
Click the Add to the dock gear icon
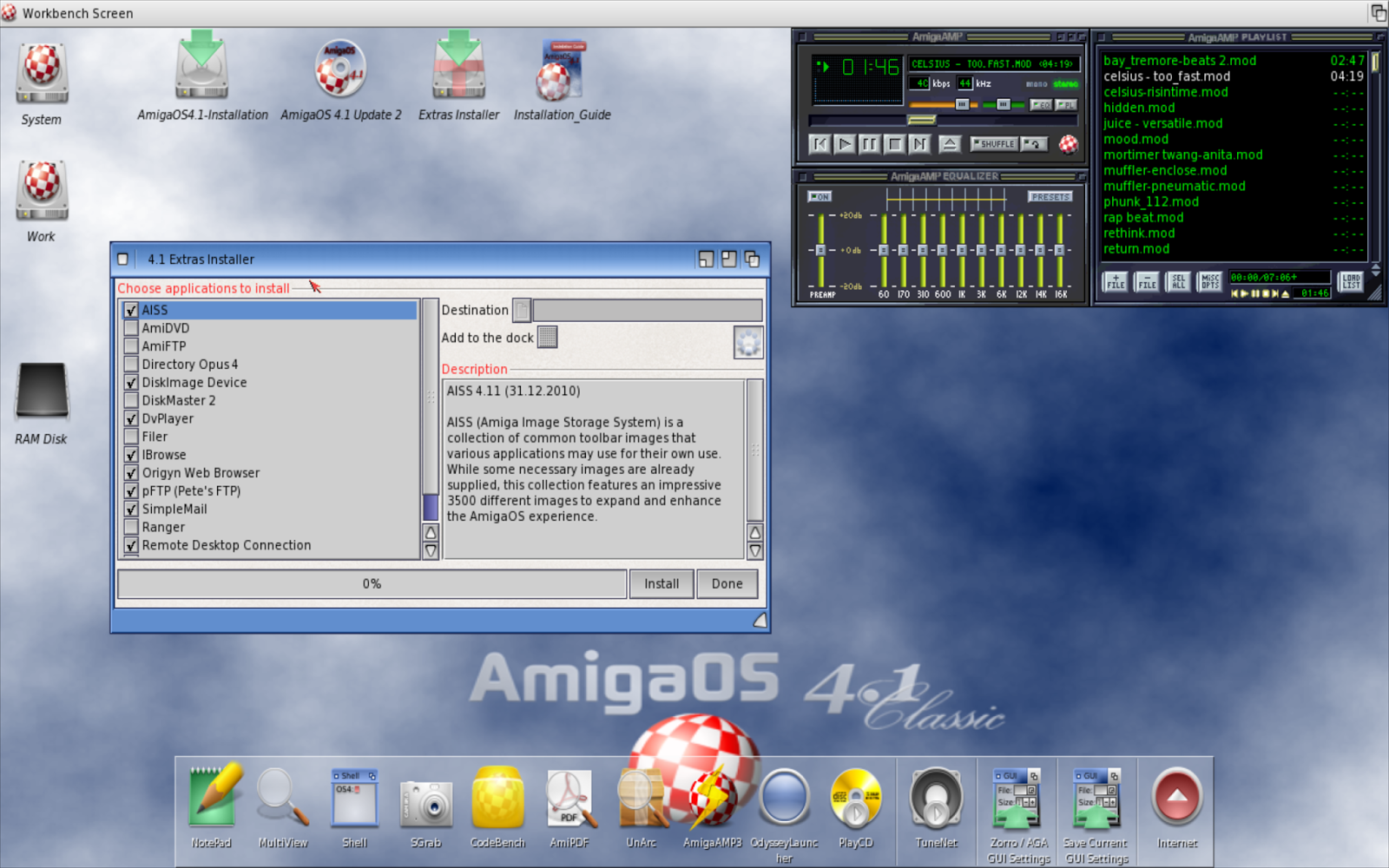click(x=748, y=342)
